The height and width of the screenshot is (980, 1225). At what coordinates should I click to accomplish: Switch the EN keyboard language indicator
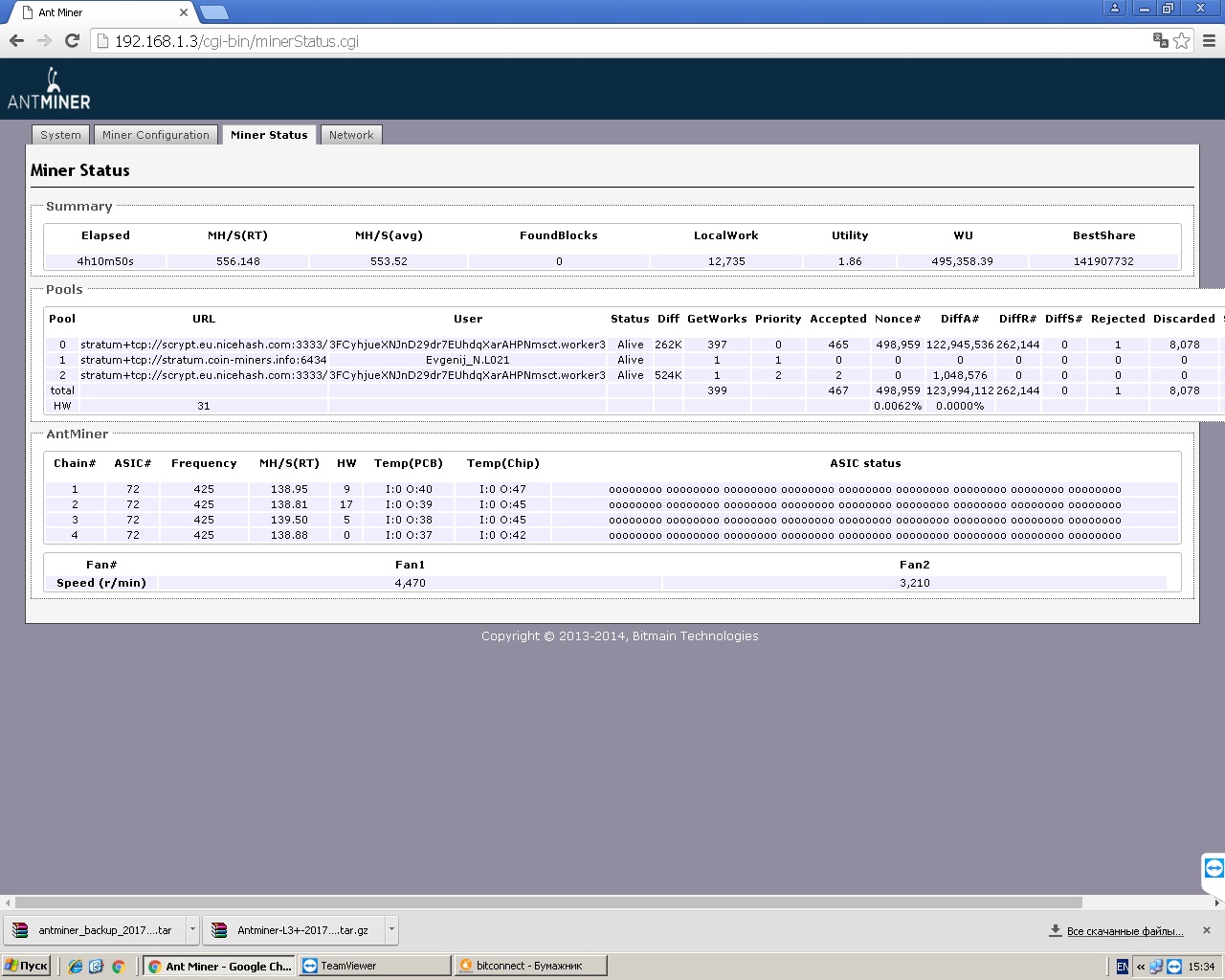(1123, 967)
